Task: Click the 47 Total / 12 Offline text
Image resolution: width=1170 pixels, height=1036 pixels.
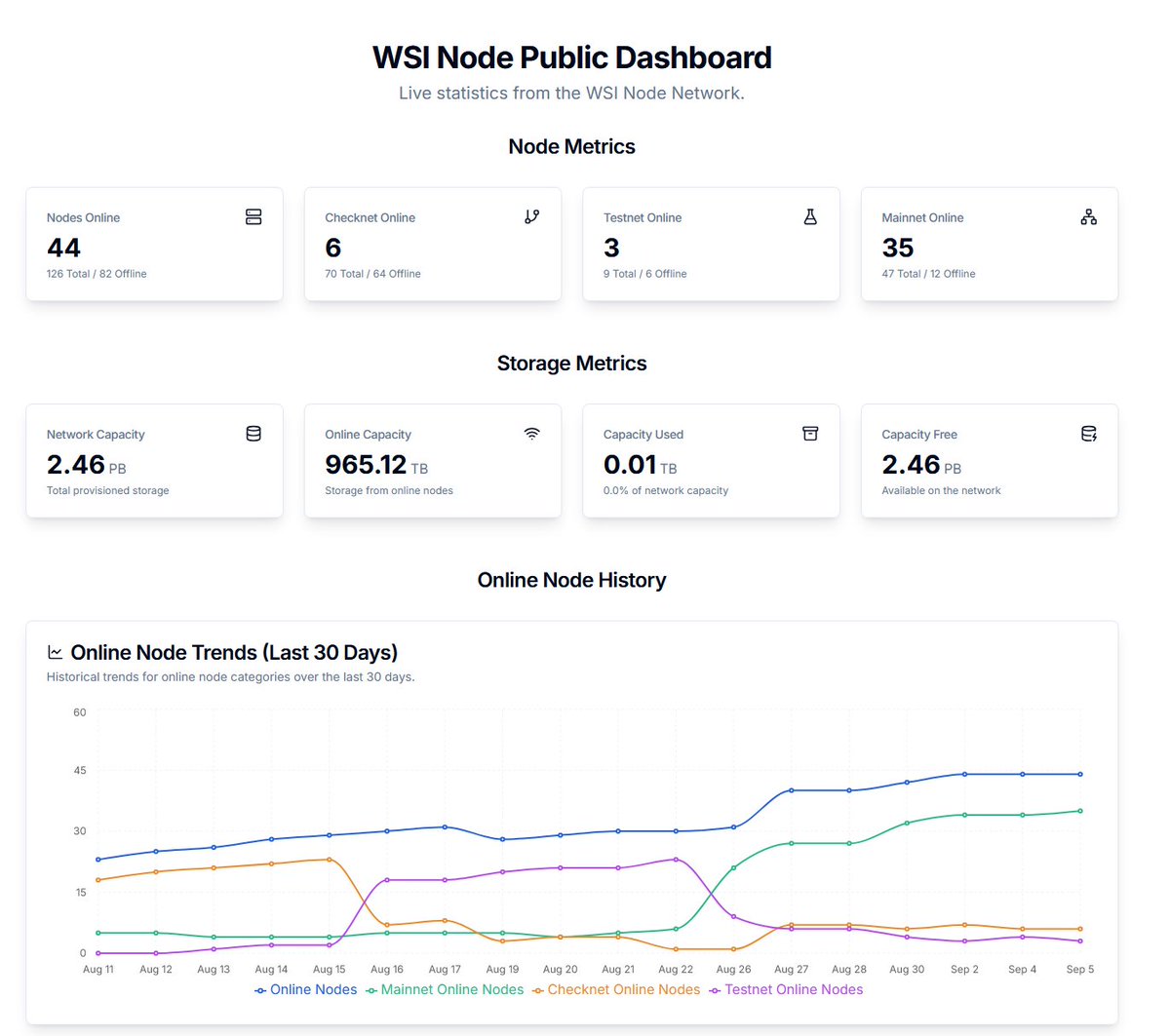Action: (929, 274)
